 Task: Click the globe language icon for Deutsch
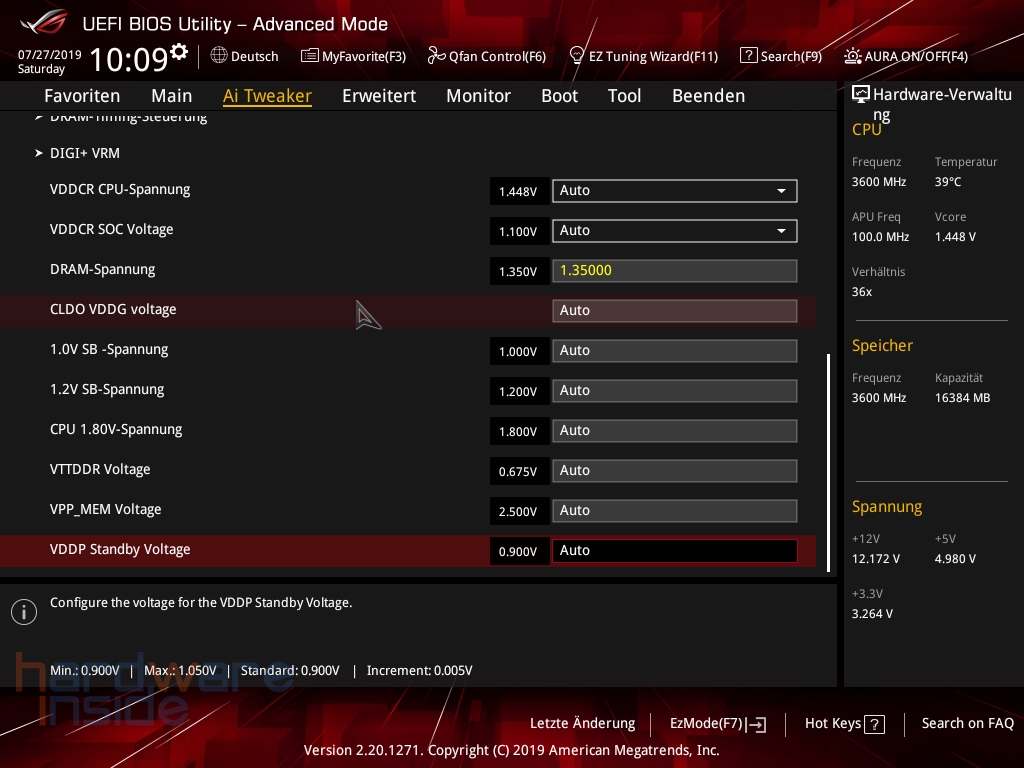tap(219, 56)
